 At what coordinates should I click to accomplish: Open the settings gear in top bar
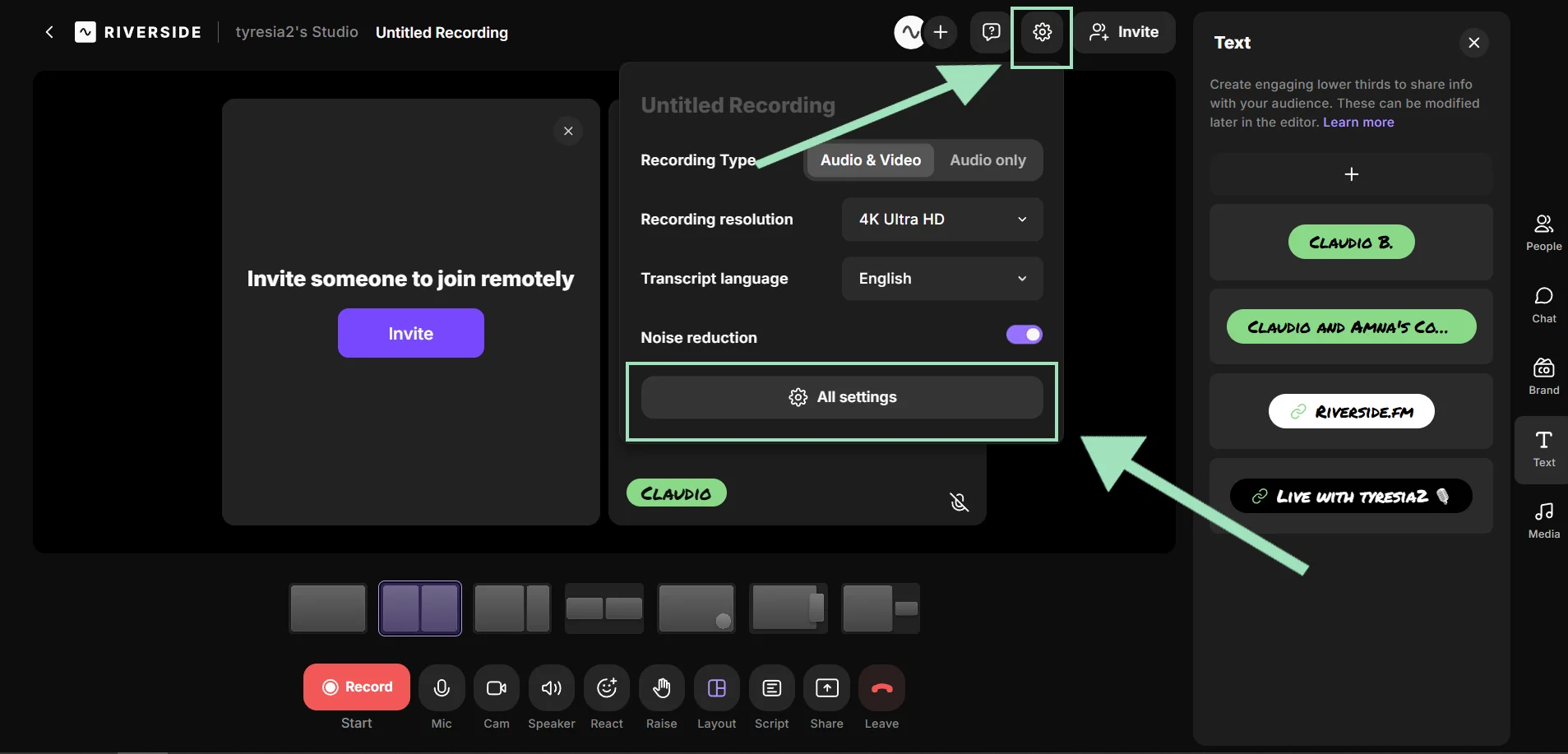point(1042,32)
